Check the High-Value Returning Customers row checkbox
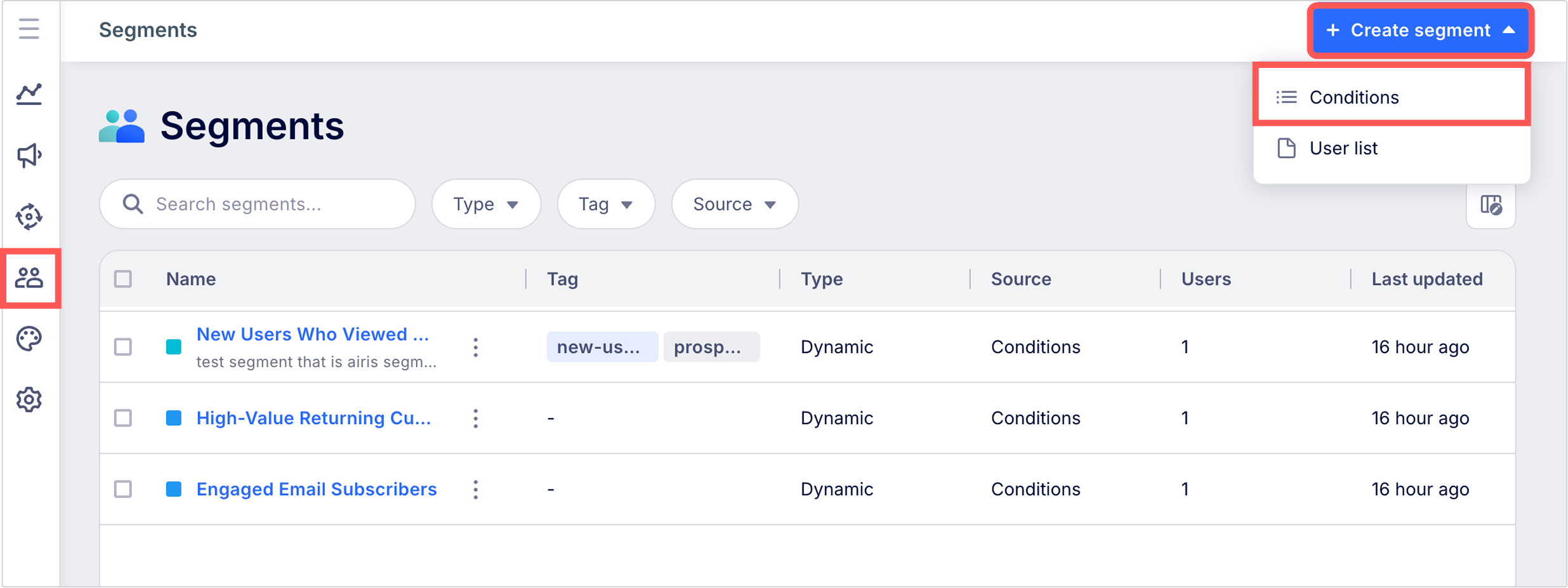This screenshot has width=1568, height=588. click(123, 418)
